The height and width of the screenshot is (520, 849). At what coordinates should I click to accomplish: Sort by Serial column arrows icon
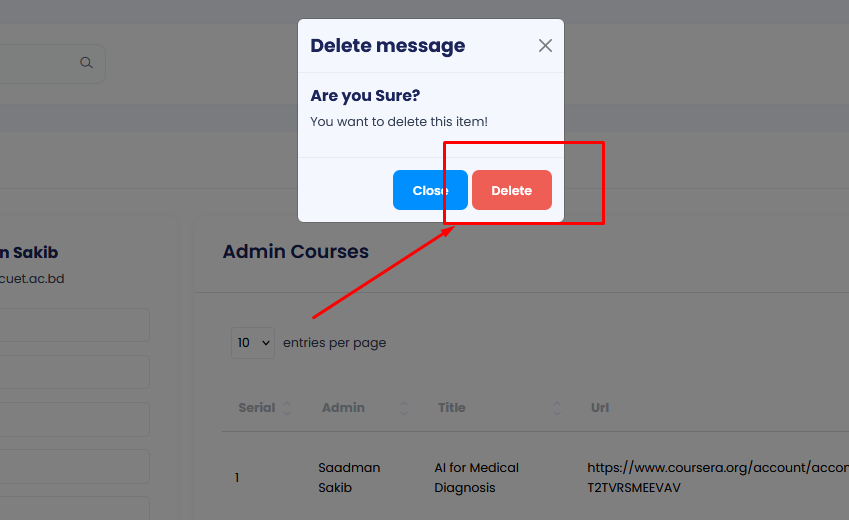click(x=288, y=408)
